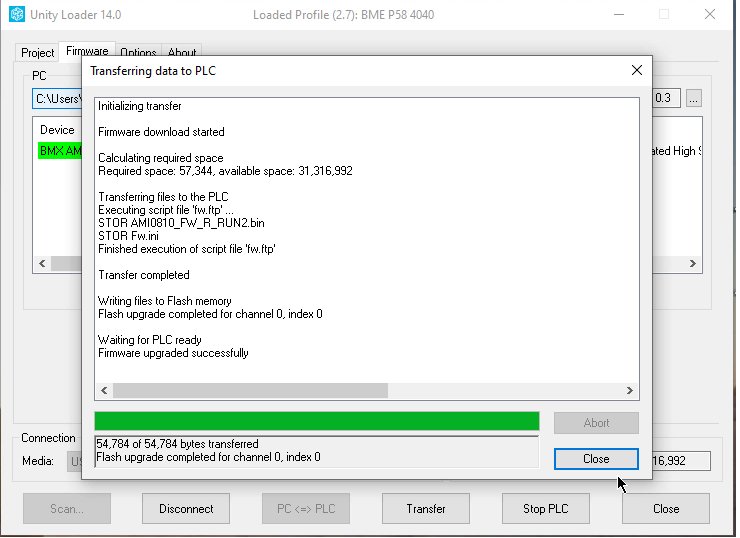Image resolution: width=740 pixels, height=538 pixels.
Task: Click the browse '...' button next to file path
Action: pos(693,98)
